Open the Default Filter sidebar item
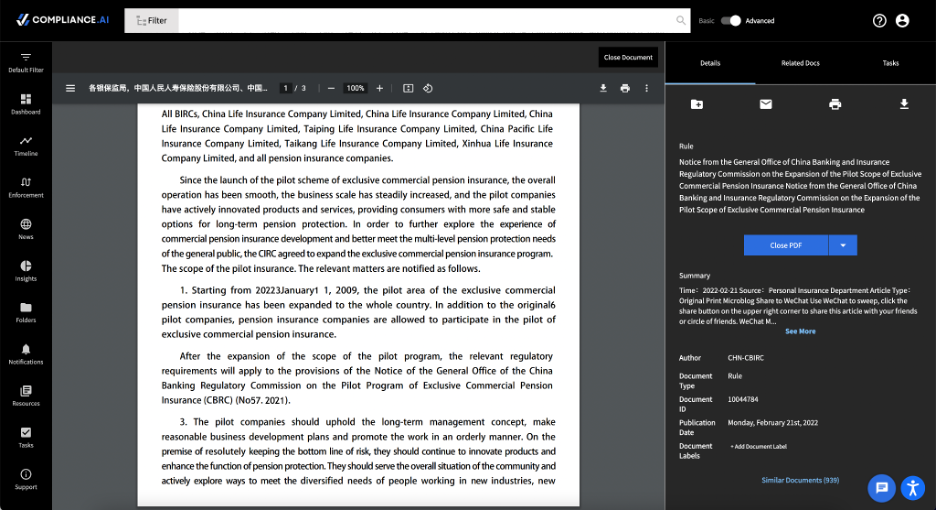Image resolution: width=936 pixels, height=510 pixels. [x=26, y=63]
